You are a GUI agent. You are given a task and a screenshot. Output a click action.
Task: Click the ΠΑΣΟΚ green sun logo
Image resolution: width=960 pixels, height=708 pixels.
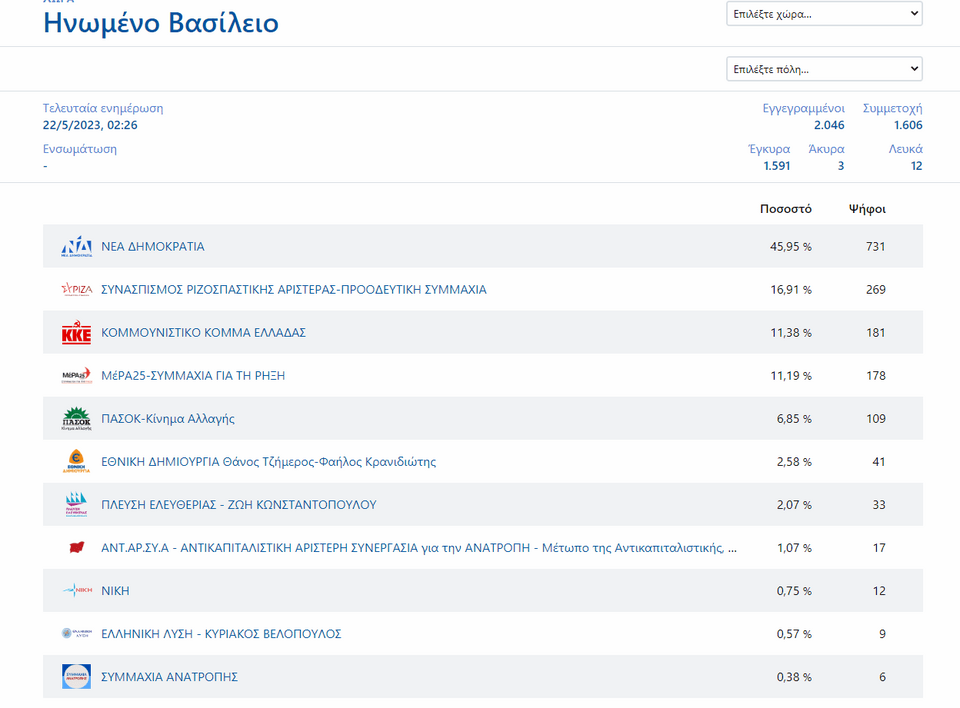(77, 418)
